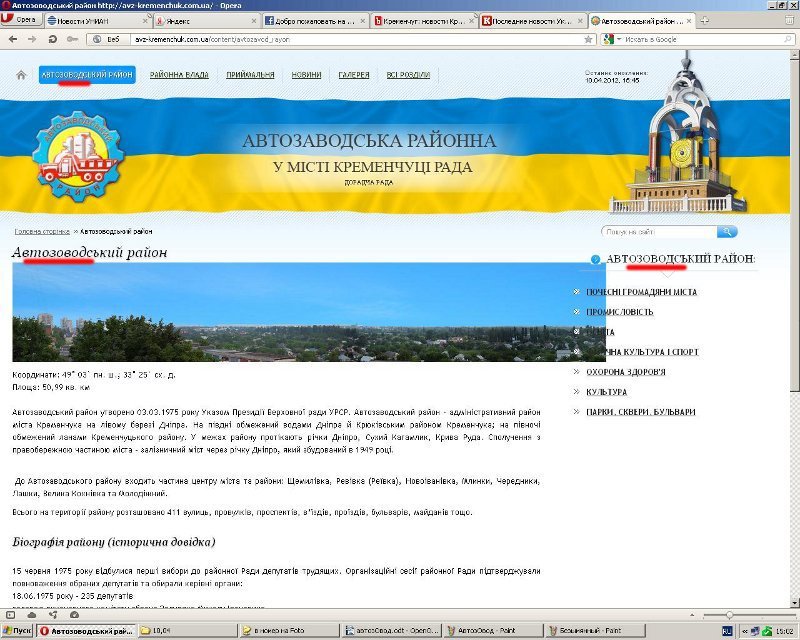Click the ПАРКИ, СКВЕРИ, БУЛЬВАРИ link
This screenshot has height=640, width=800.
641,412
